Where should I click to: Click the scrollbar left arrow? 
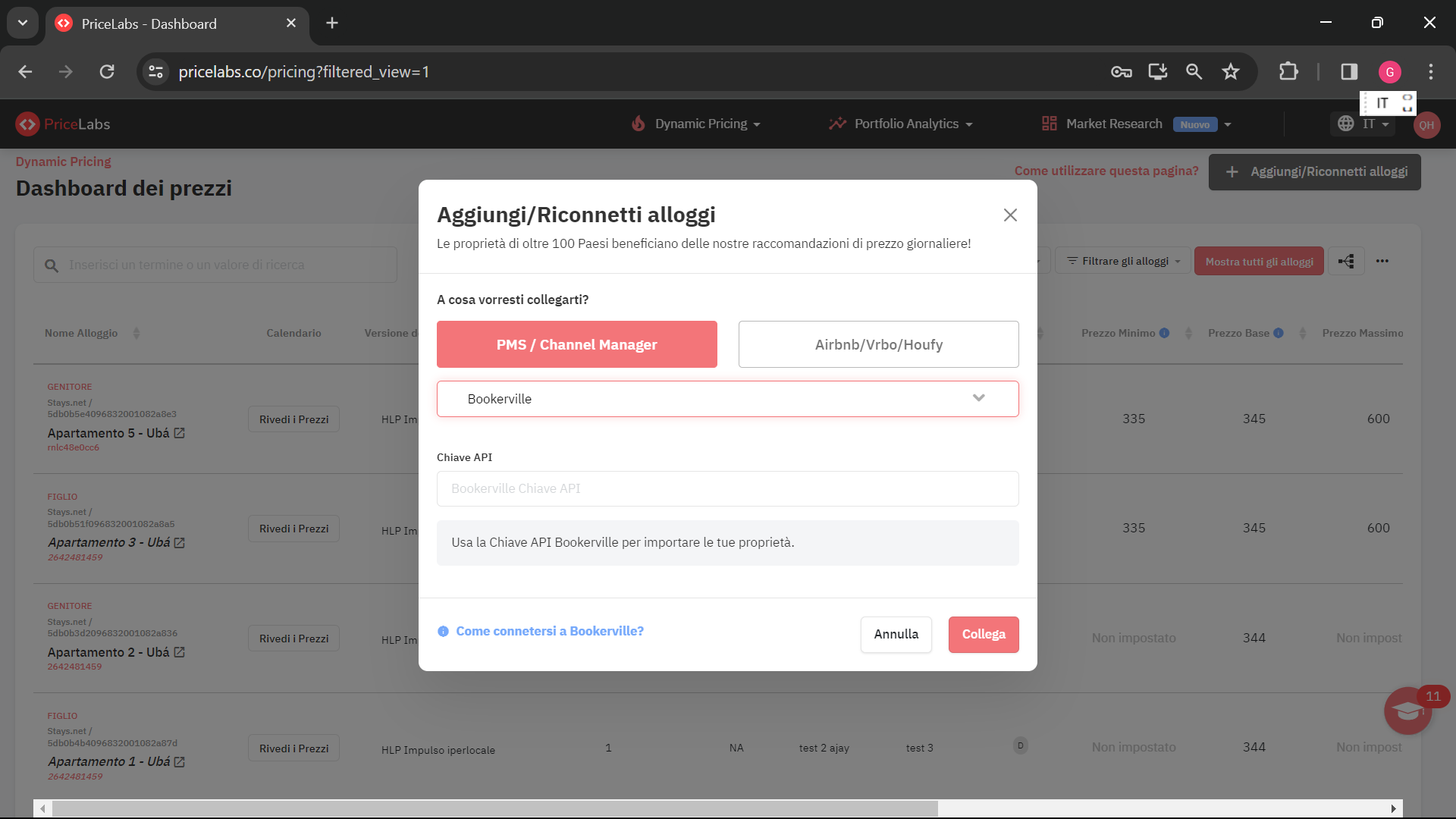(x=42, y=808)
